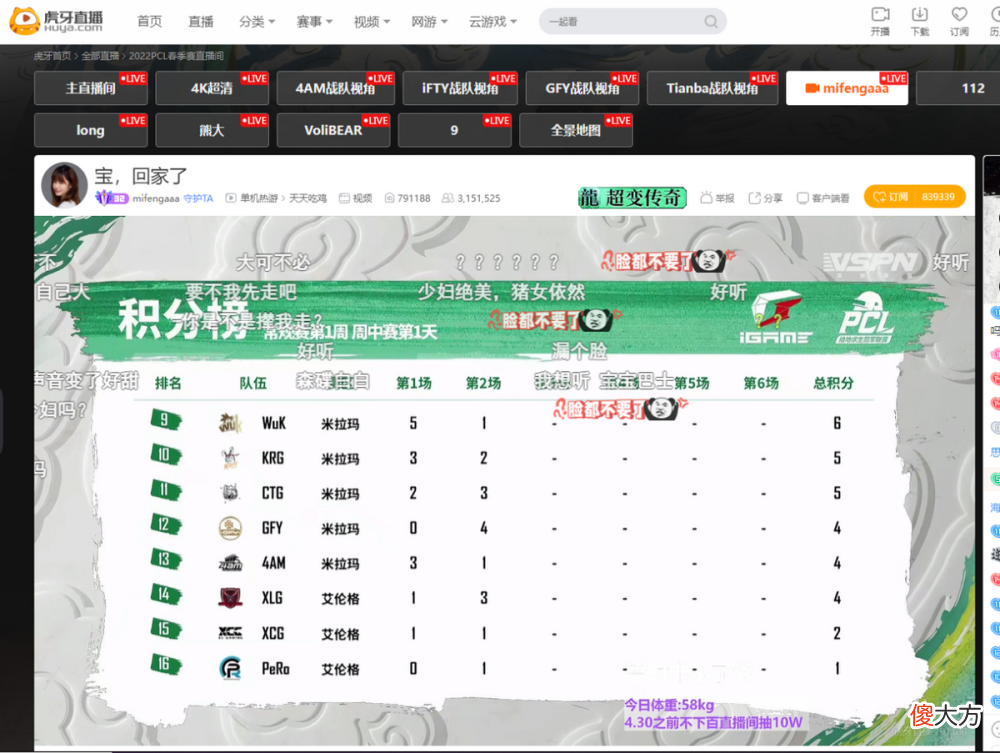Viewport: 1000px width, 753px height.
Task: Click the GFY team logo in table
Action: point(230,528)
